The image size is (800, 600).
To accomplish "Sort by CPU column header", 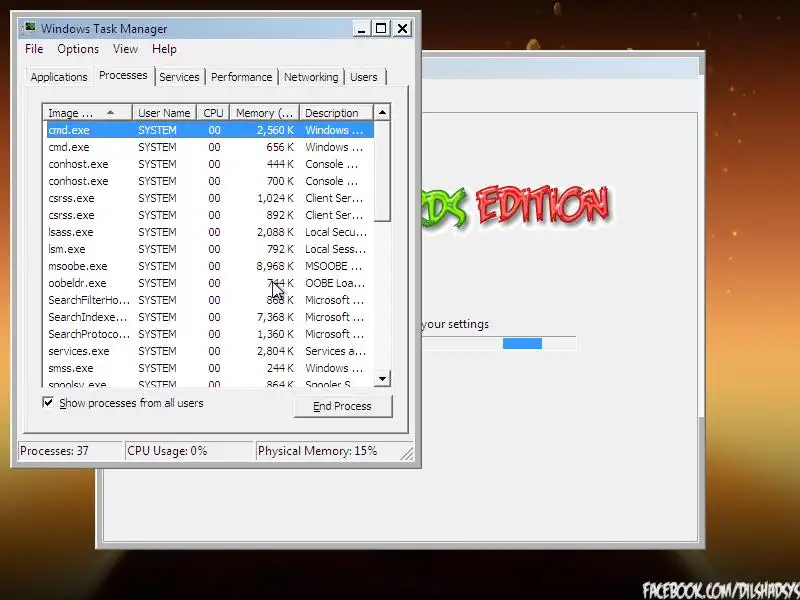I will click(x=213, y=113).
